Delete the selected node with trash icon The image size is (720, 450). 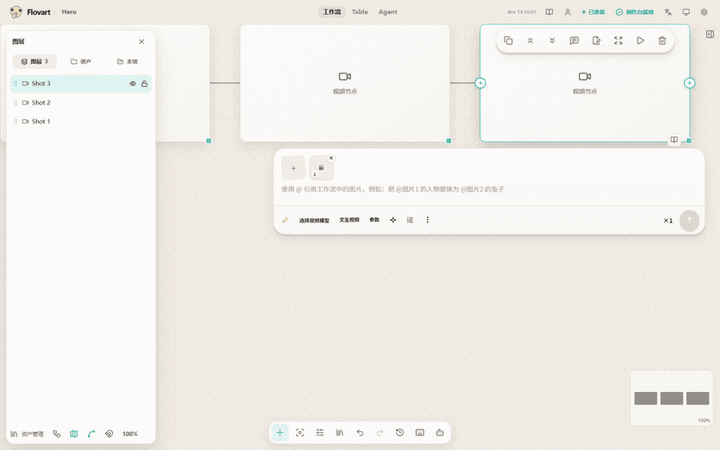click(662, 41)
